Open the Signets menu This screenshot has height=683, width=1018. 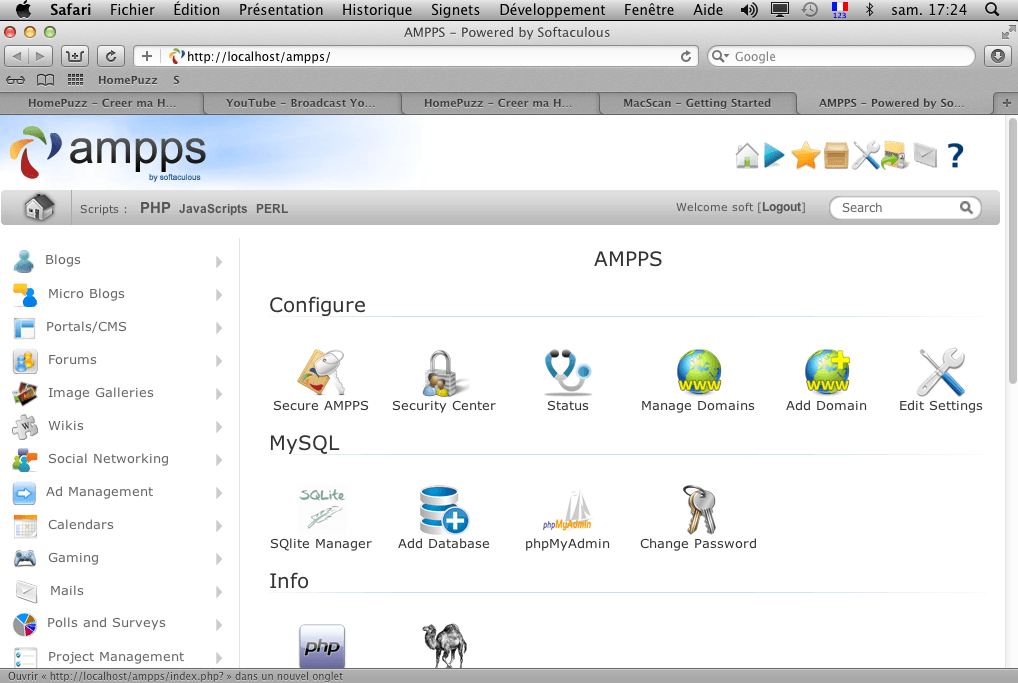[455, 10]
